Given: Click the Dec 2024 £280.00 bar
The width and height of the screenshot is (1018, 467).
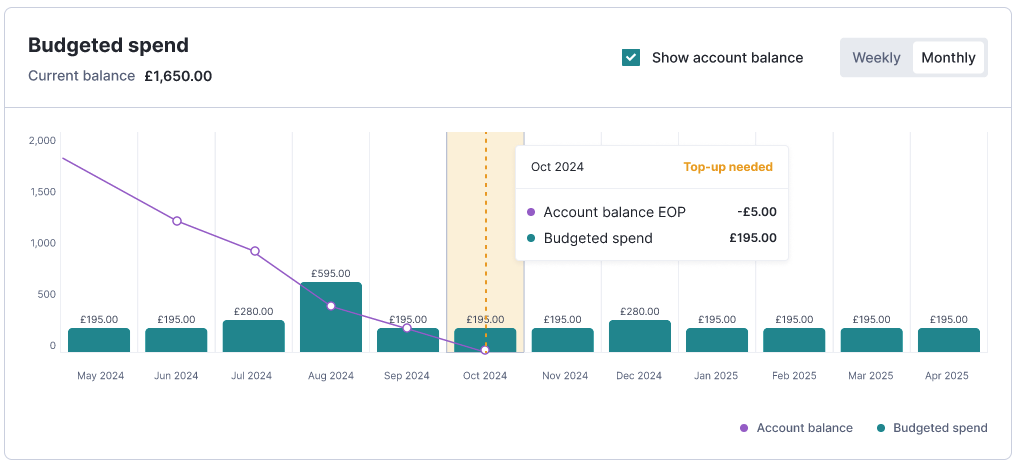Looking at the screenshot, I should (640, 336).
